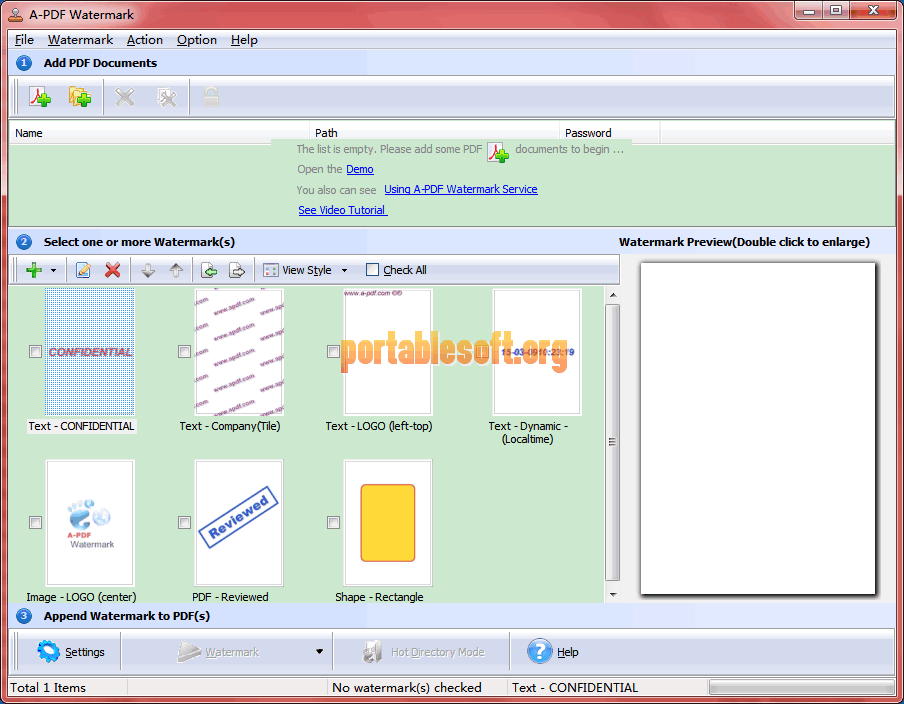The height and width of the screenshot is (704, 904).
Task: Open the Help menu in the menu bar
Action: pyautogui.click(x=244, y=40)
